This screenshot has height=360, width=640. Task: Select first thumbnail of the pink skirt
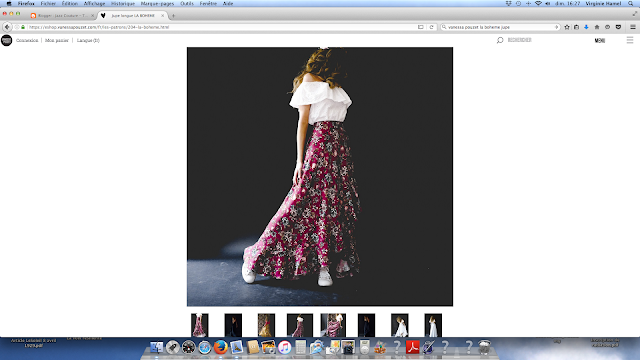pos(200,325)
